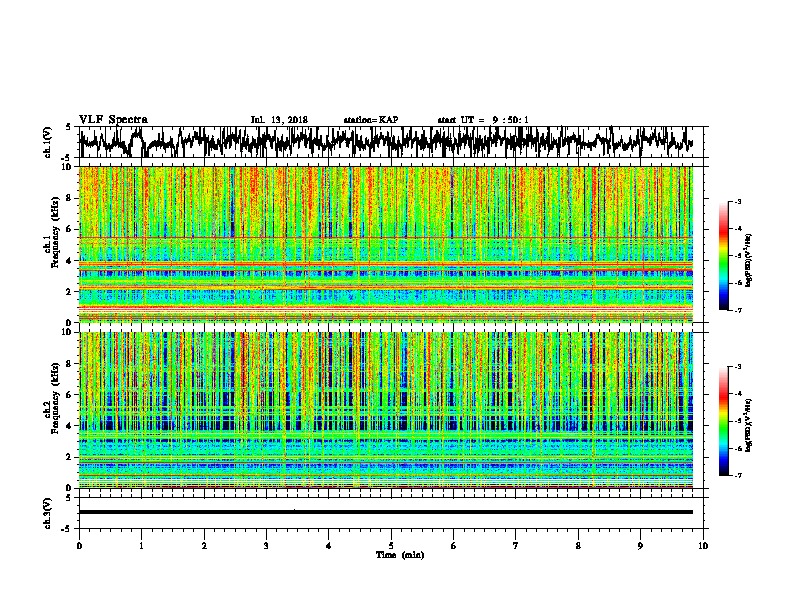Click the "-7" label on ch.1 color bar
This screenshot has width=792, height=612.
click(x=738, y=310)
